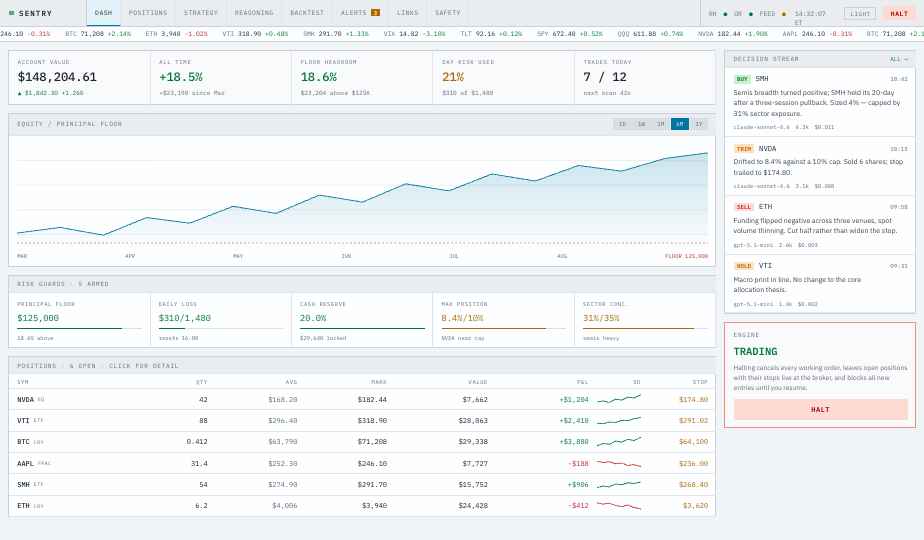Click the Sector Conc progress bar
This screenshot has width=924, height=540.
point(645,328)
